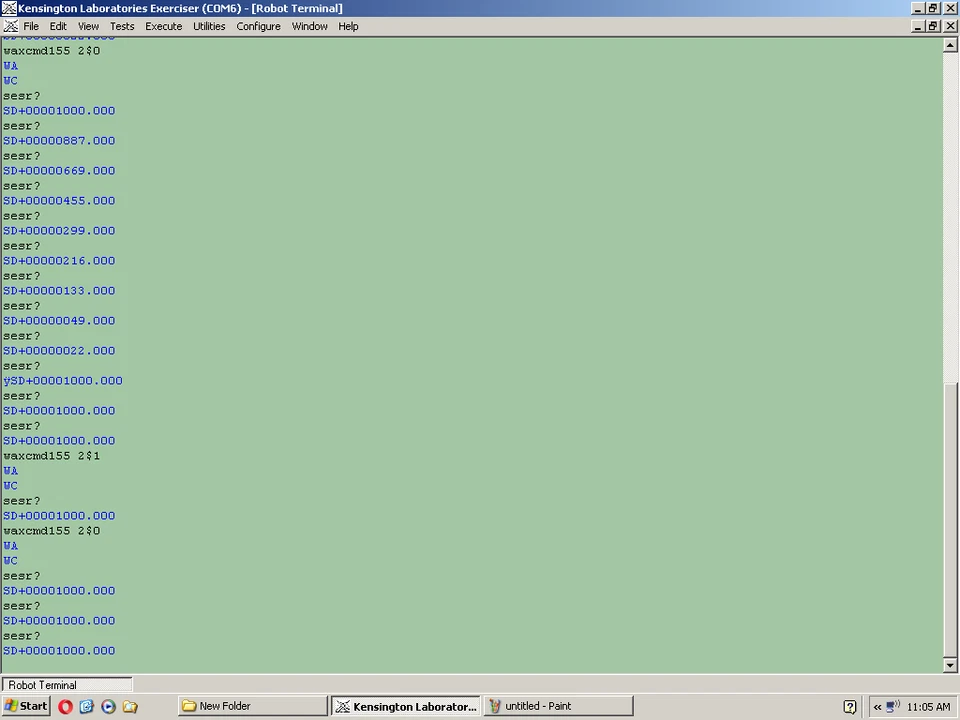
Task: Click the scroll up arrow of terminal
Action: pyautogui.click(x=950, y=45)
